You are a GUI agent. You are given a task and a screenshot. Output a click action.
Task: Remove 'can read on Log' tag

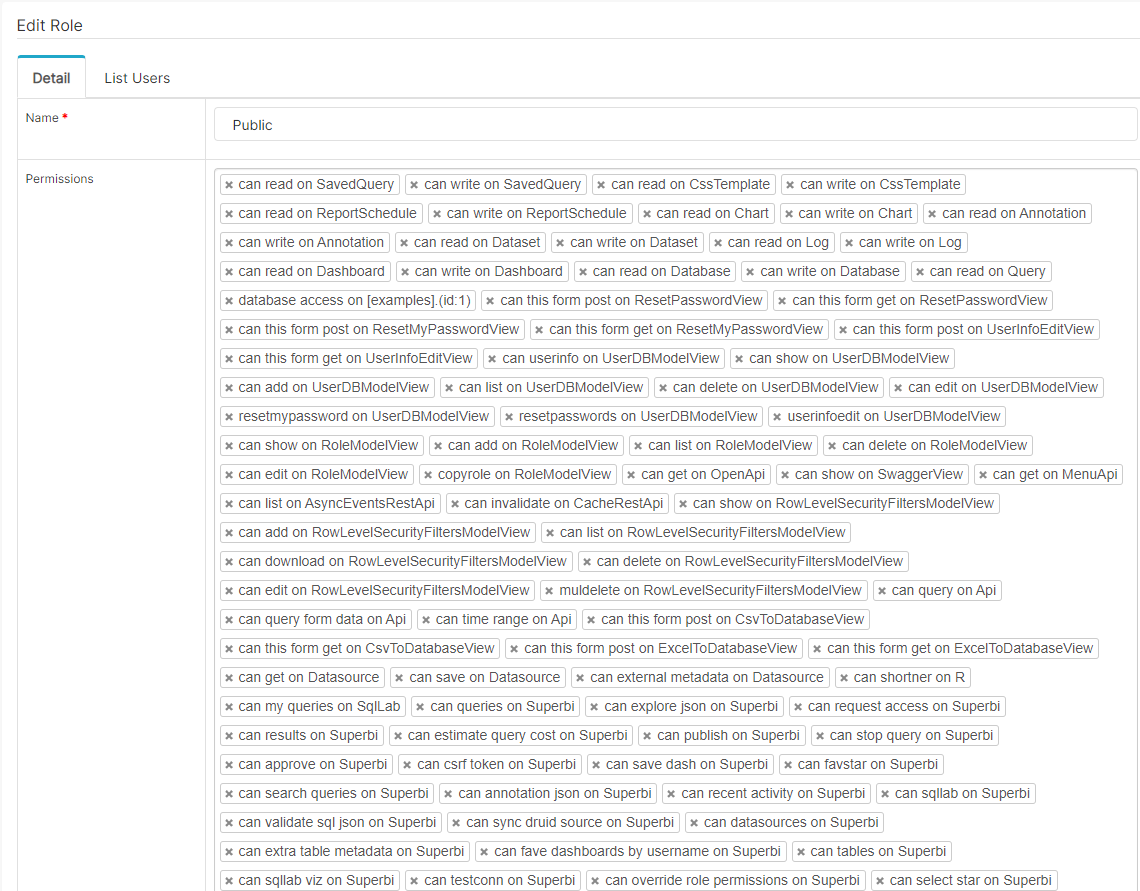[x=718, y=243]
